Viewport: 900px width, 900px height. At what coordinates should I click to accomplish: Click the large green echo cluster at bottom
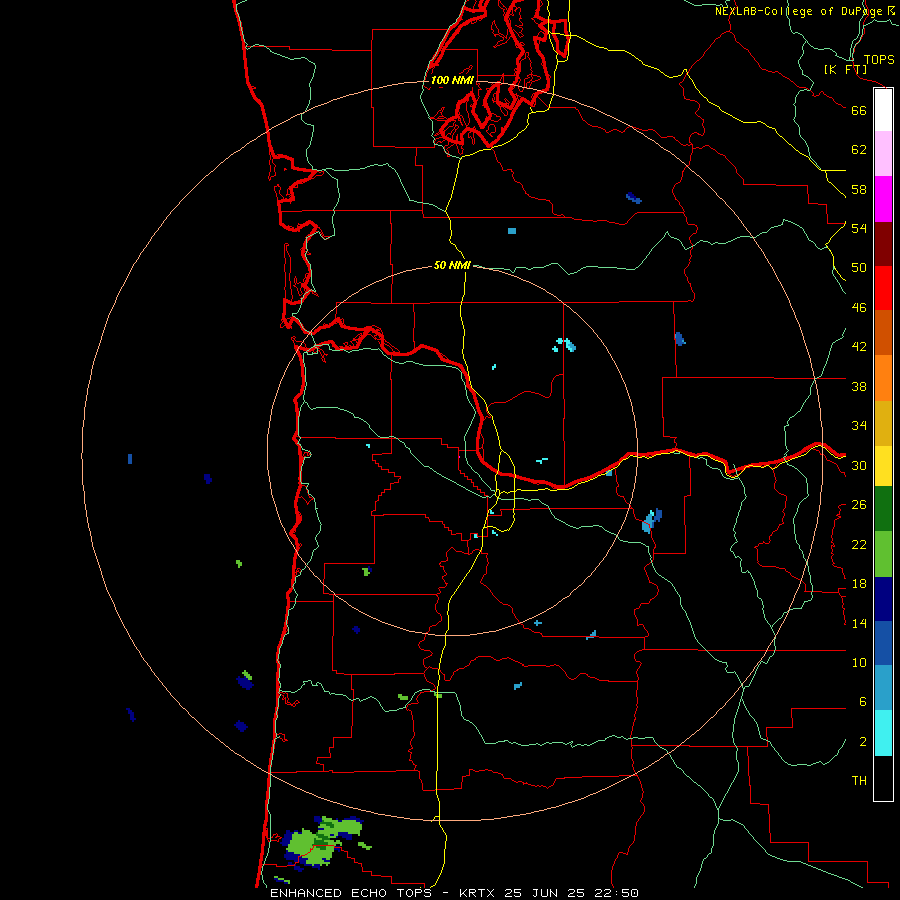tap(321, 843)
